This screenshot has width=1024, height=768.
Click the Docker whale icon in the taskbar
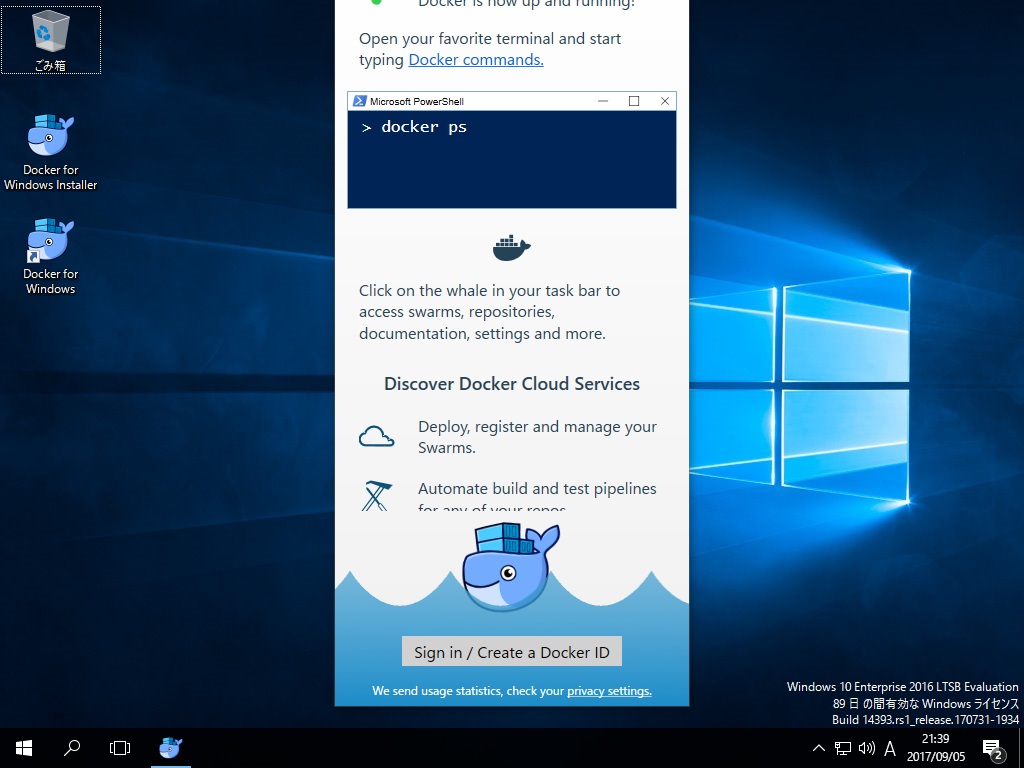pyautogui.click(x=170, y=748)
